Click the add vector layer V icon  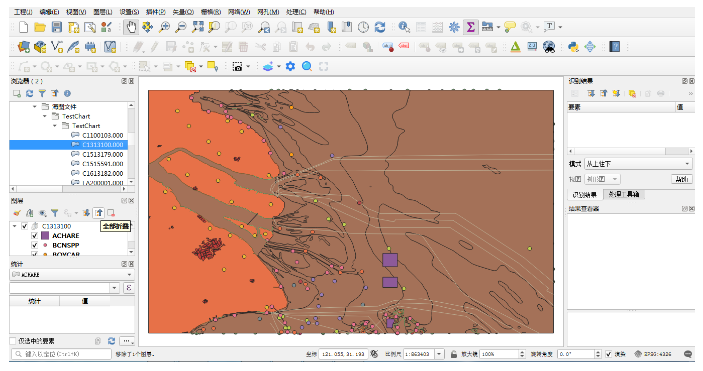click(x=57, y=47)
